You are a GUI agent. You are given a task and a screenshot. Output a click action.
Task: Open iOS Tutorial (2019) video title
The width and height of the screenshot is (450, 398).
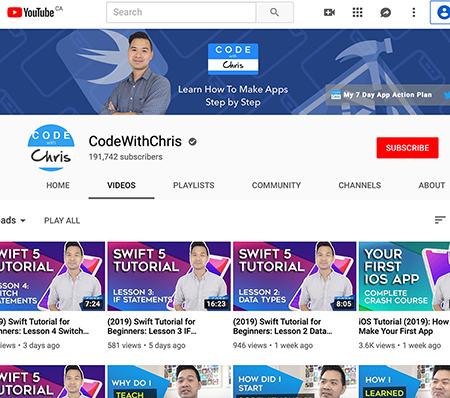[x=404, y=326]
